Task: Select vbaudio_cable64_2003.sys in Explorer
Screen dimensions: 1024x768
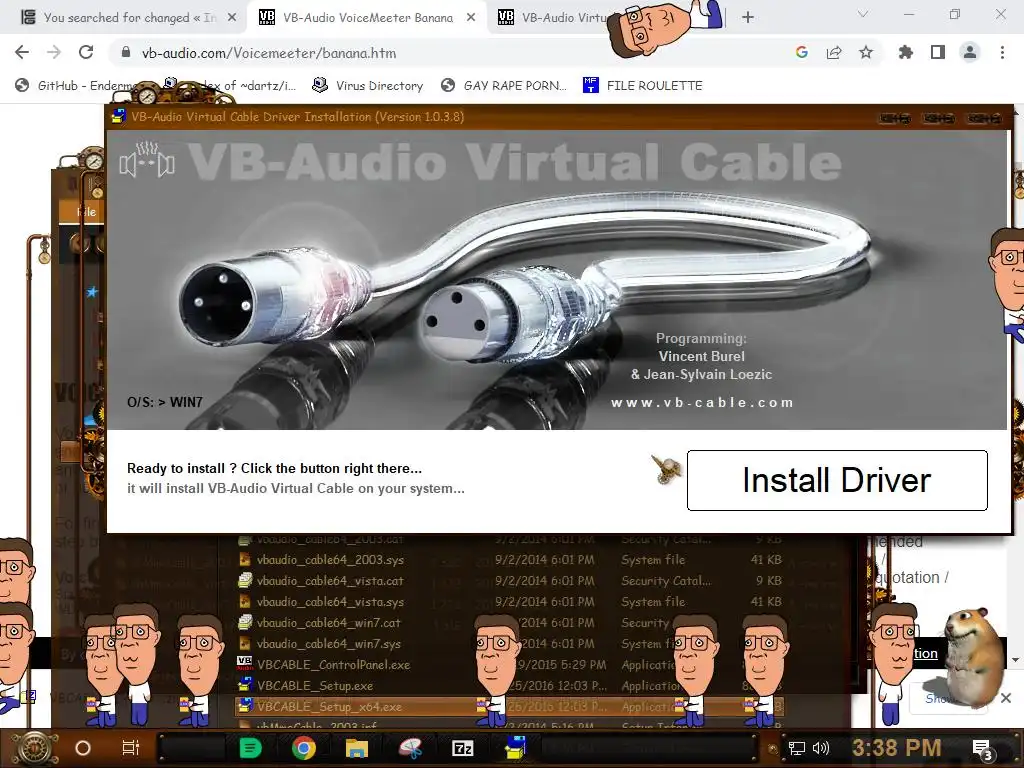Action: click(x=509, y=560)
